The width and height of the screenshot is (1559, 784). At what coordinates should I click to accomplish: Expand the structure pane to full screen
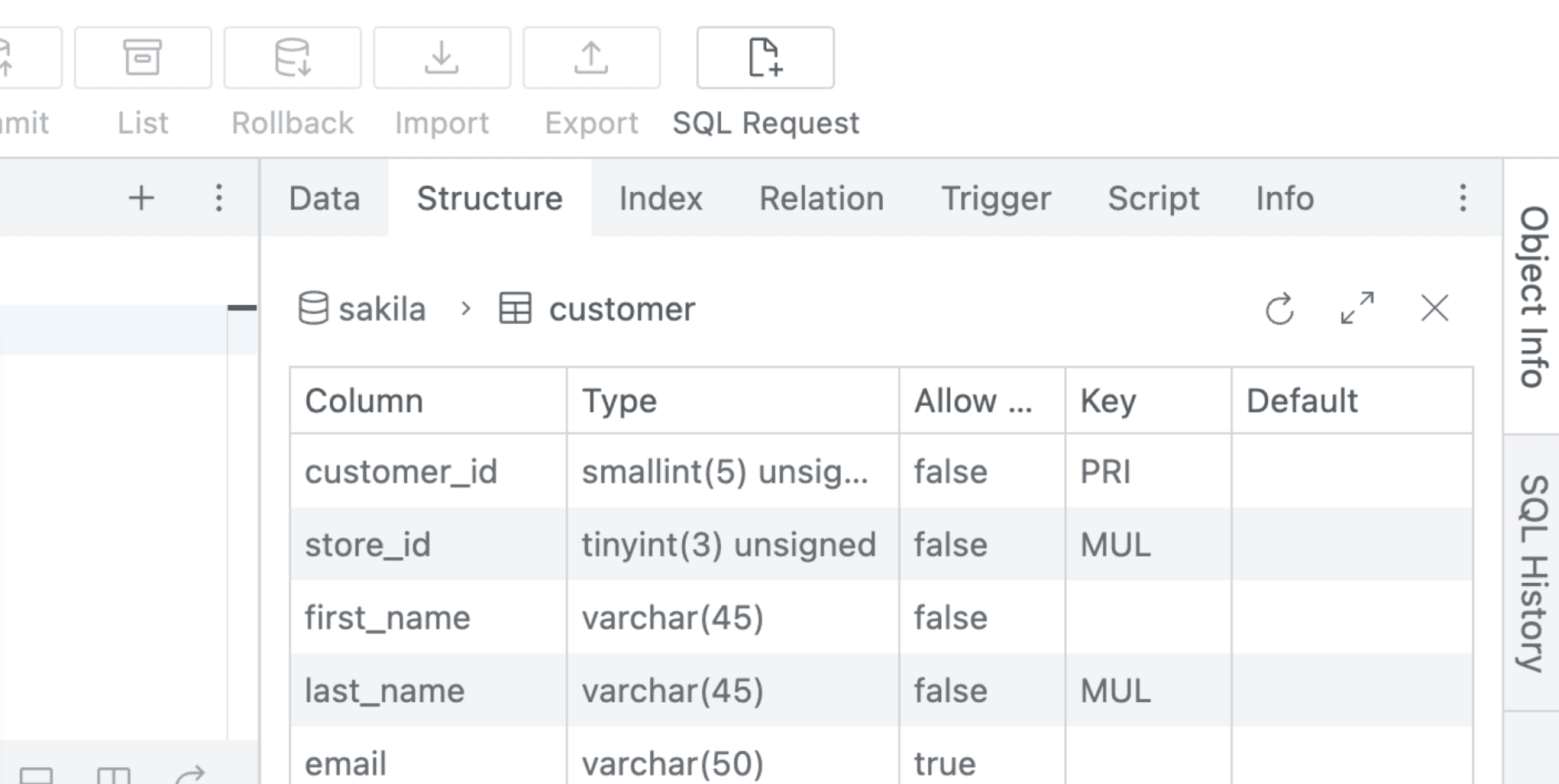pyautogui.click(x=1358, y=308)
